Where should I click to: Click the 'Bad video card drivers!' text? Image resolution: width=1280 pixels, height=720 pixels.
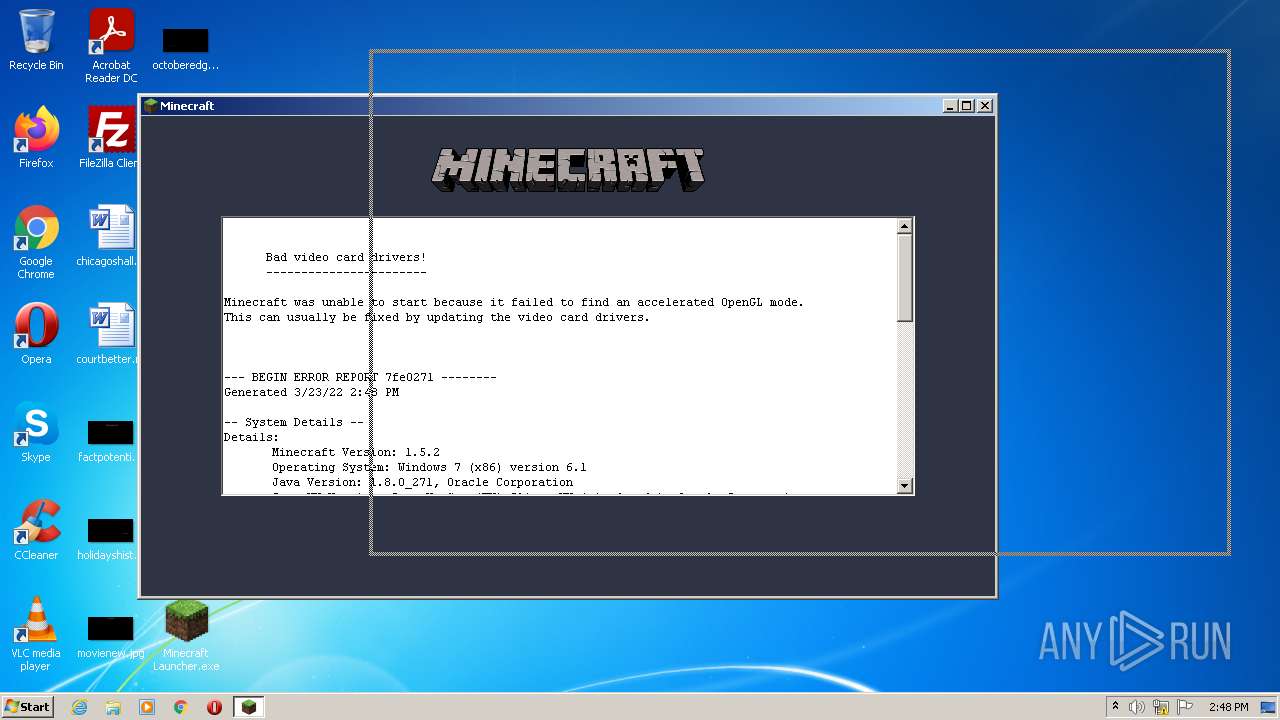[346, 257]
